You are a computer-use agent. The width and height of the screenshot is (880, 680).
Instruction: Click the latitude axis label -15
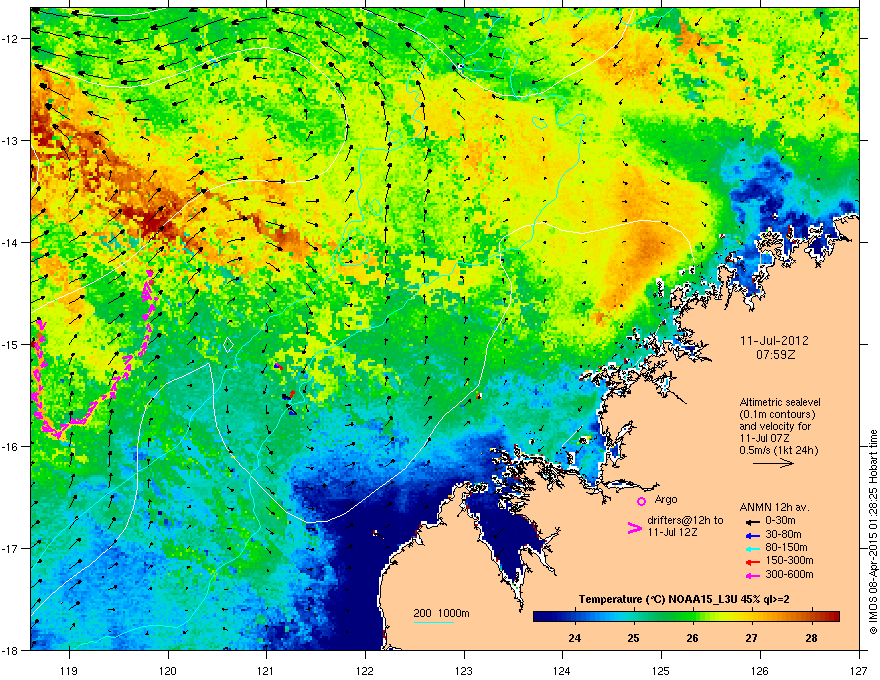pyautogui.click(x=11, y=344)
